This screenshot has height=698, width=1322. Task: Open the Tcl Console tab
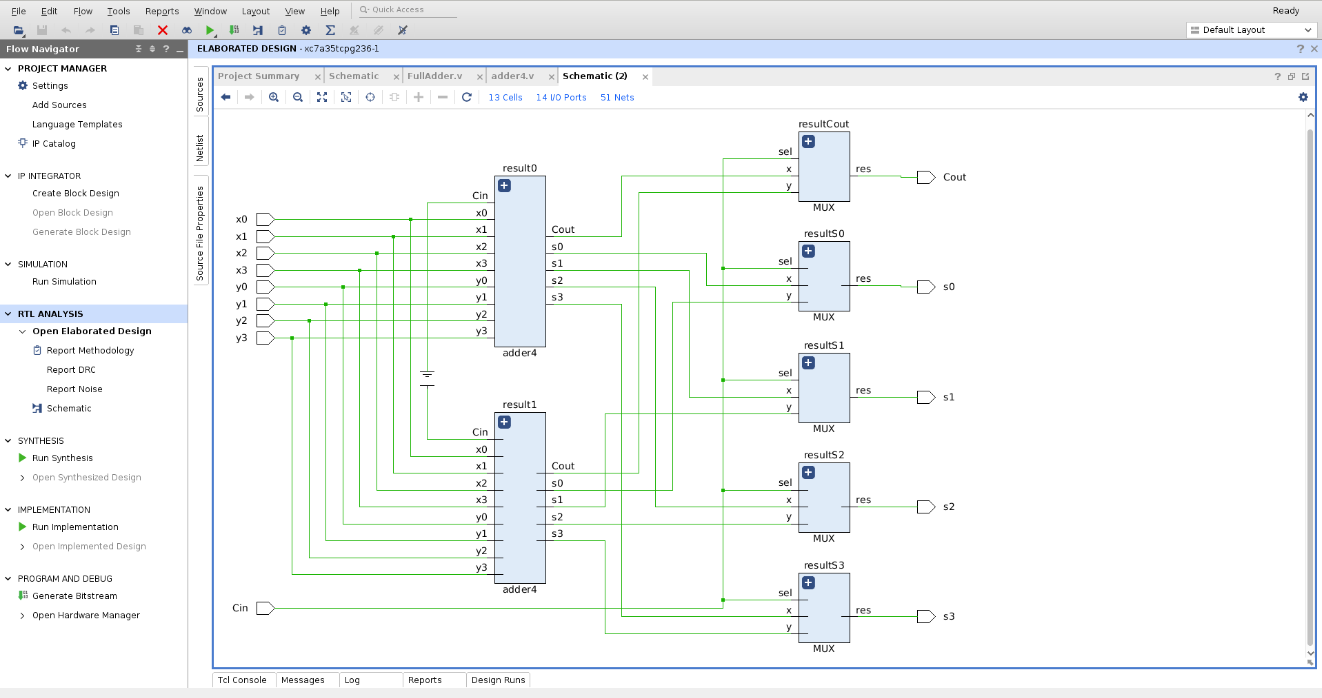243,680
